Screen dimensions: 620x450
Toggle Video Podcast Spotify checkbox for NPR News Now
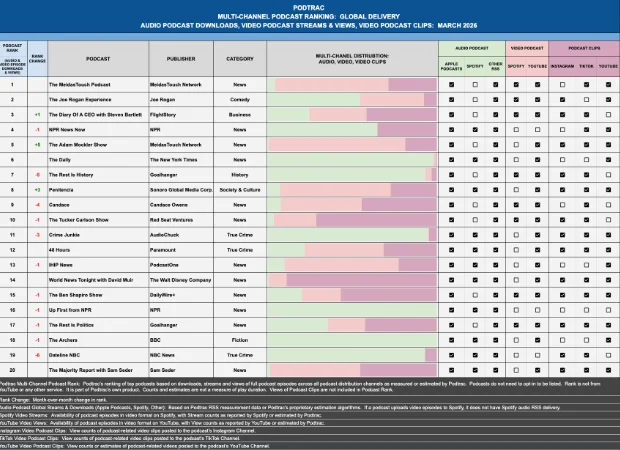click(516, 130)
